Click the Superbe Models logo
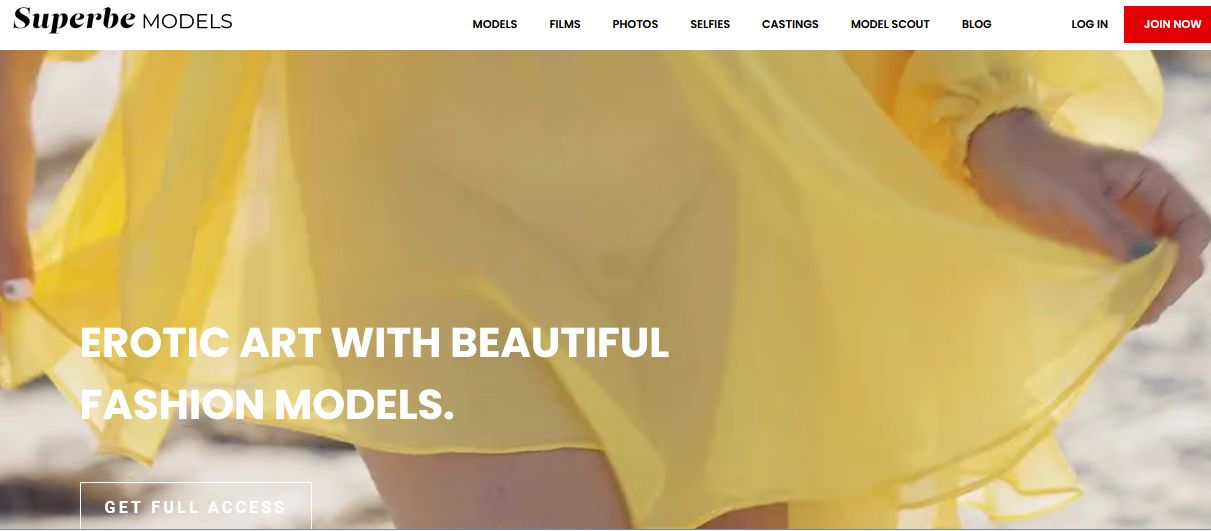 pyautogui.click(x=122, y=20)
